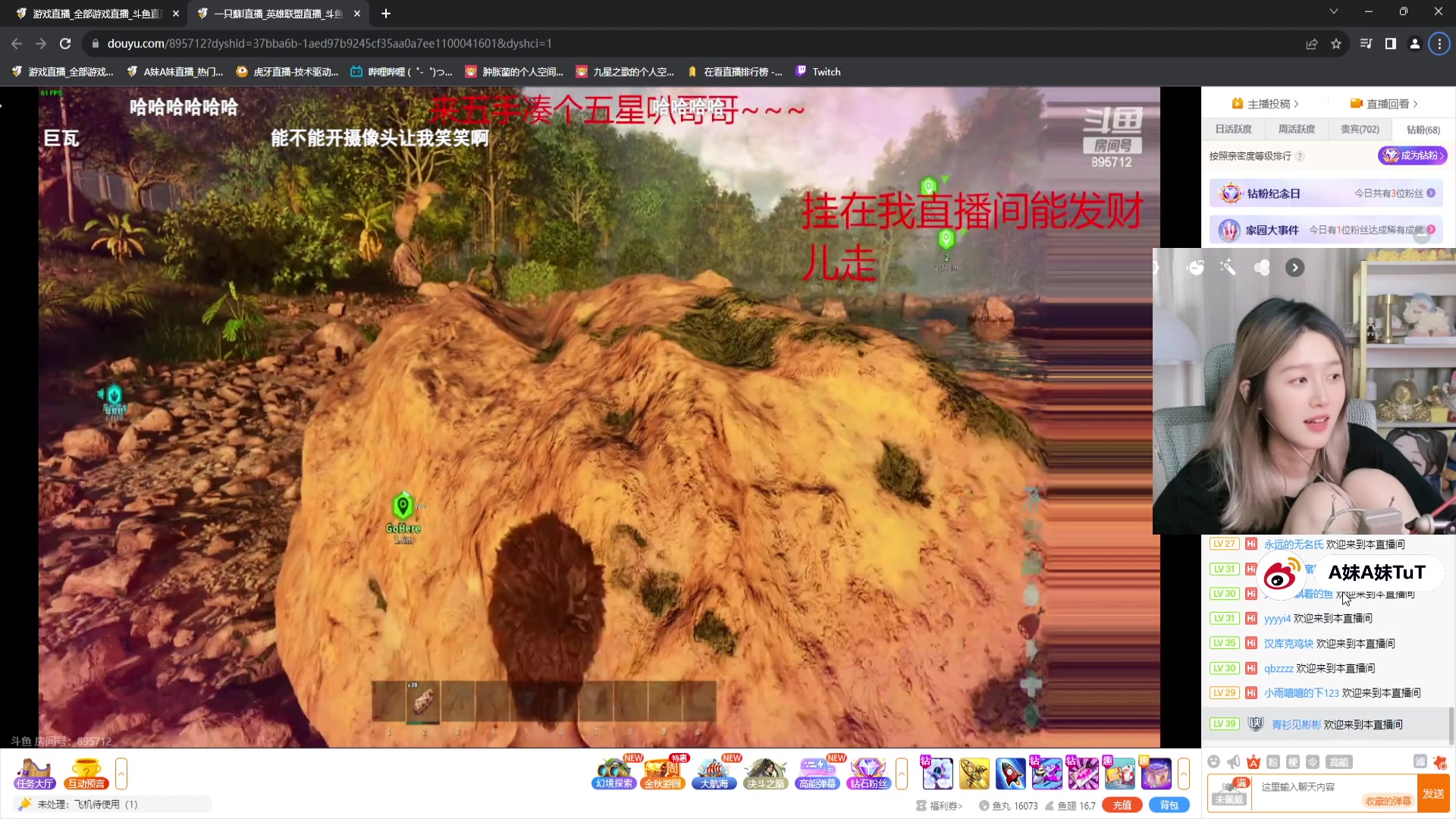
Task: Open the 任务大厅 task hall icon
Action: coord(35,773)
